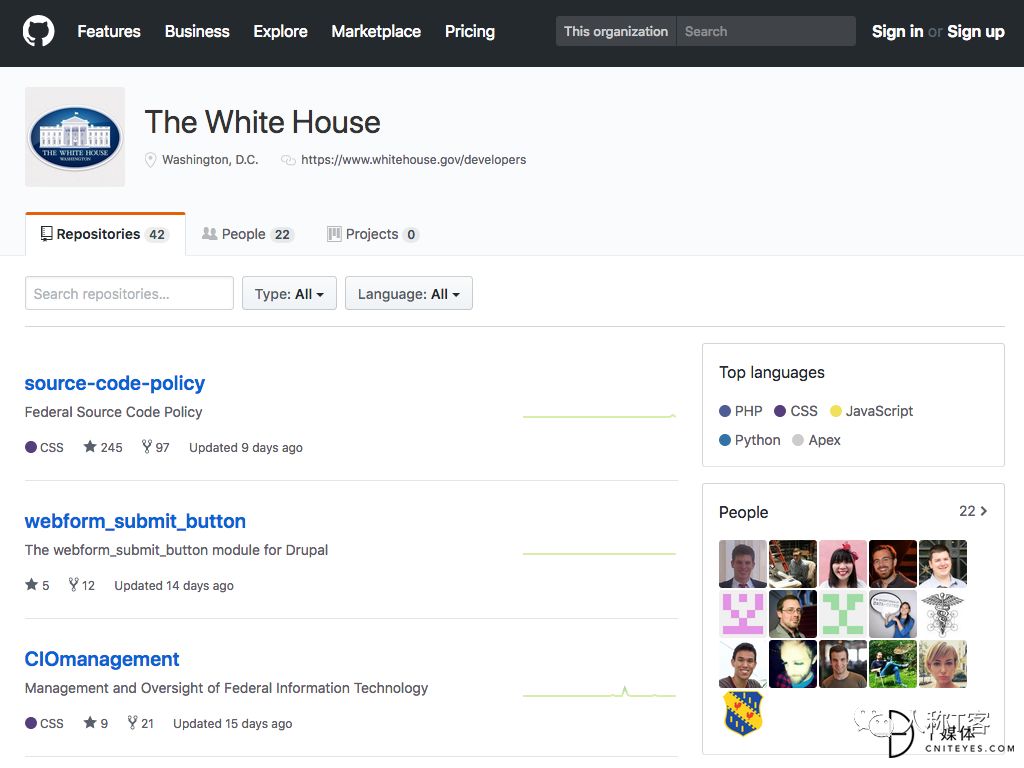Open the Marketplace menu item
Screen dimensions: 1024x768
tap(376, 31)
